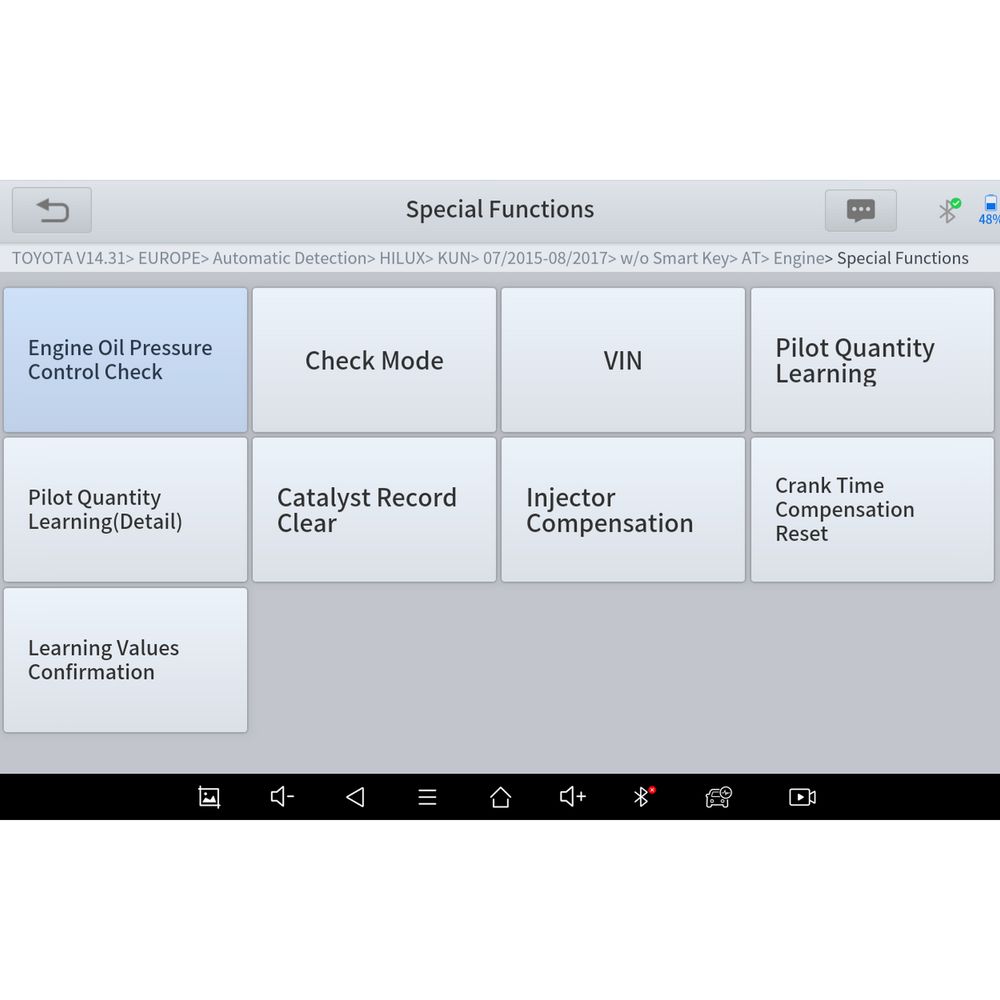Screen dimensions: 1000x1000
Task: Take a screenshot using bottom bar icon
Action: pyautogui.click(x=209, y=797)
